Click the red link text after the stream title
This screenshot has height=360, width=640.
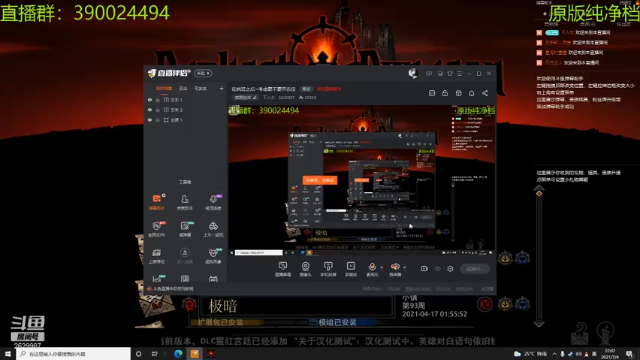(x=329, y=89)
